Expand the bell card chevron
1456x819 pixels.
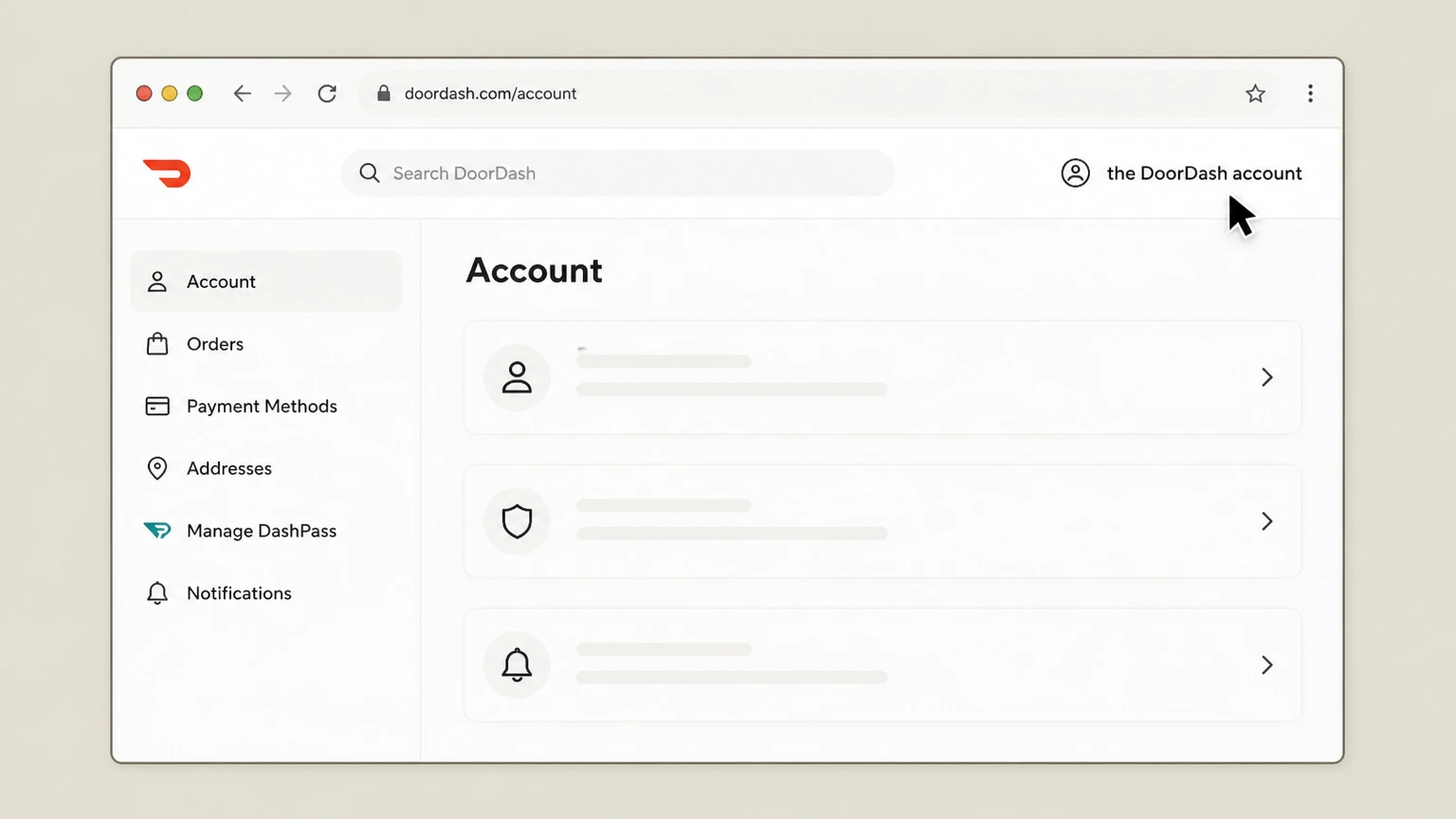pos(1267,664)
